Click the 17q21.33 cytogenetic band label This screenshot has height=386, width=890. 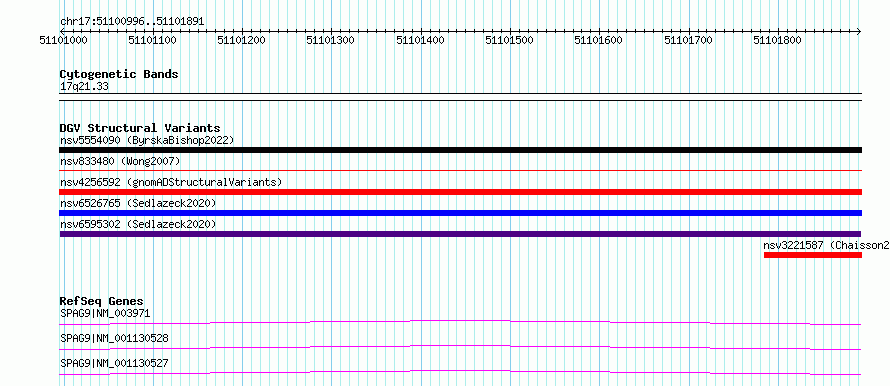pos(84,86)
